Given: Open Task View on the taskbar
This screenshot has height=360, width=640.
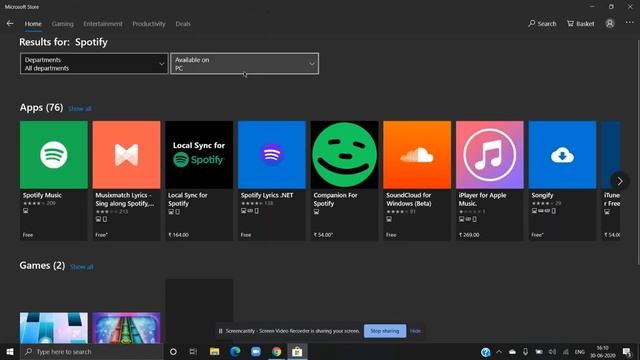Looking at the screenshot, I should pos(193,351).
